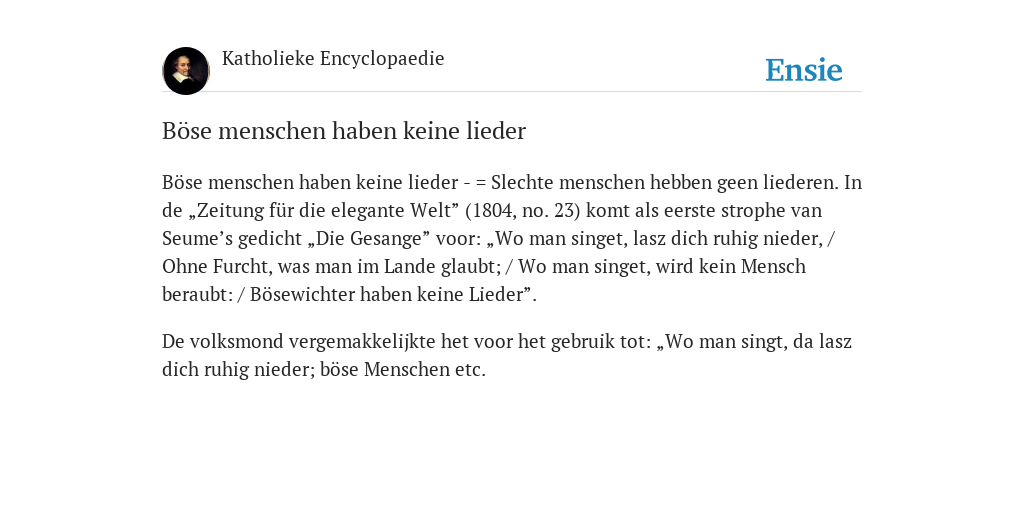Click the round portrait avatar image

tap(186, 71)
